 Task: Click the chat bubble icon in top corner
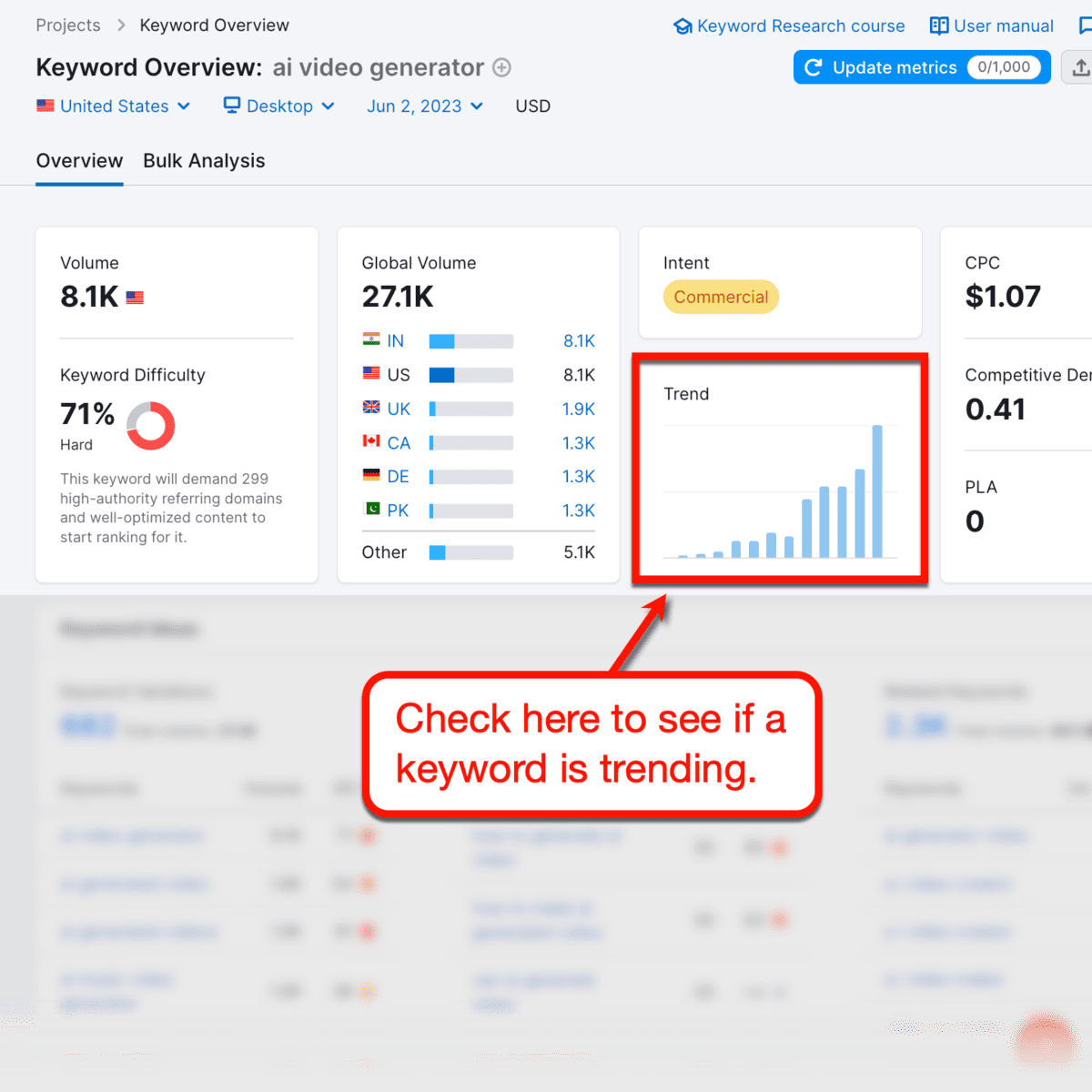[1085, 25]
